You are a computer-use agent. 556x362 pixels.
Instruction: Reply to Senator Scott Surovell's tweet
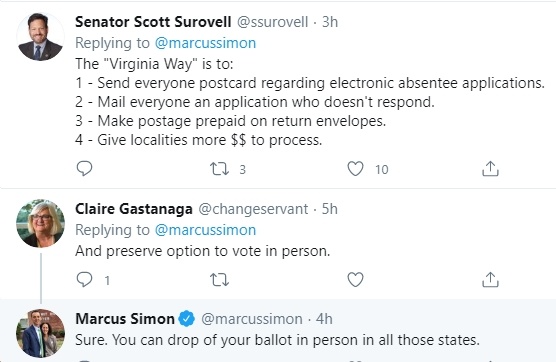tap(84, 169)
